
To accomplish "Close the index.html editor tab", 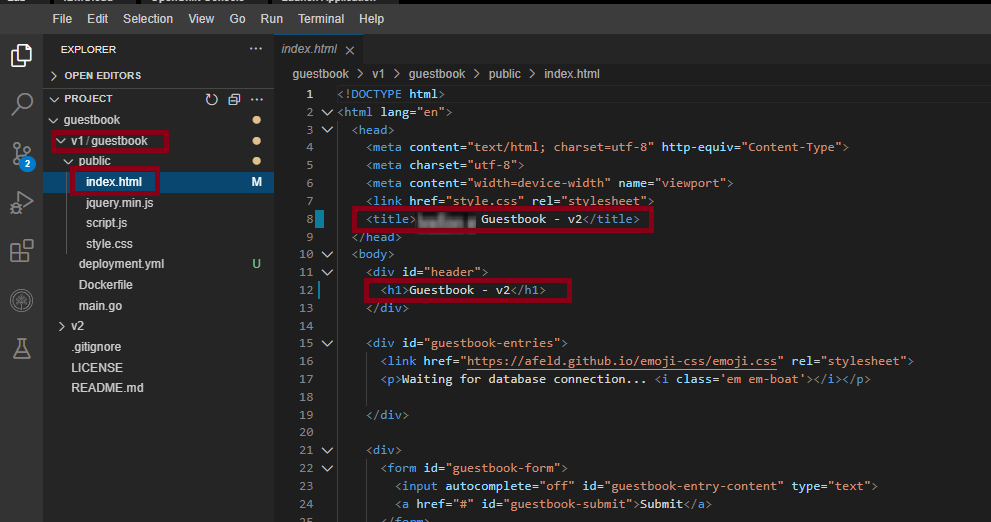I will click(350, 49).
